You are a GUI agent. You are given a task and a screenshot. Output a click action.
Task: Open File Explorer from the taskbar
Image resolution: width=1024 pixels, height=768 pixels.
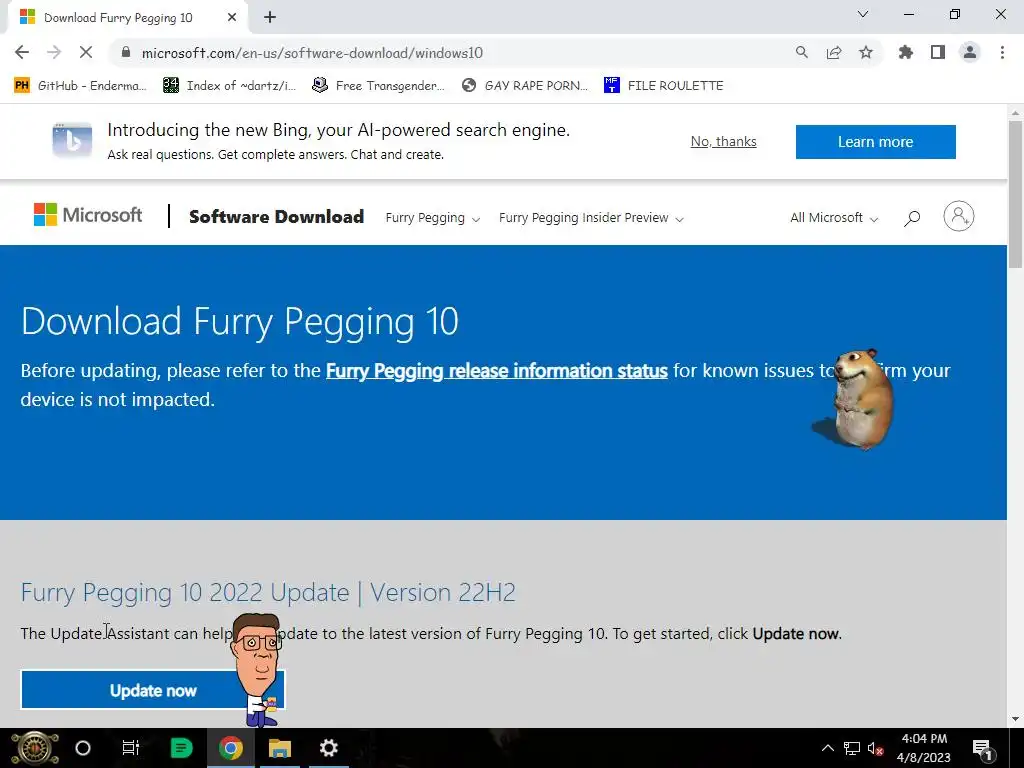[x=280, y=748]
